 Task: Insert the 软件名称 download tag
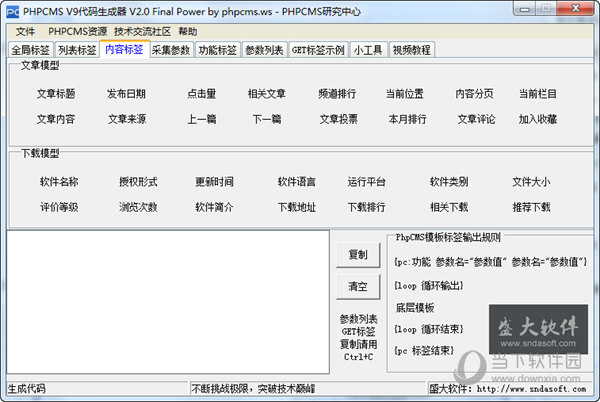59,182
